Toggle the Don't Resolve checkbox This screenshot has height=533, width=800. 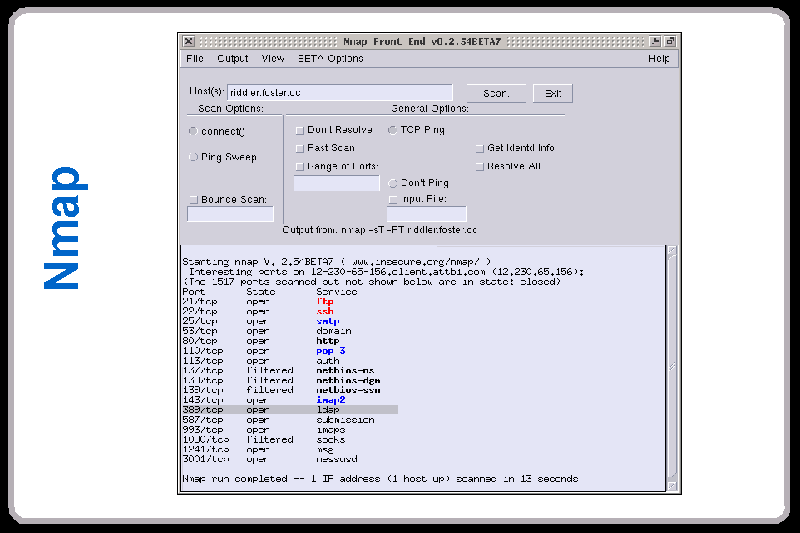(x=299, y=131)
